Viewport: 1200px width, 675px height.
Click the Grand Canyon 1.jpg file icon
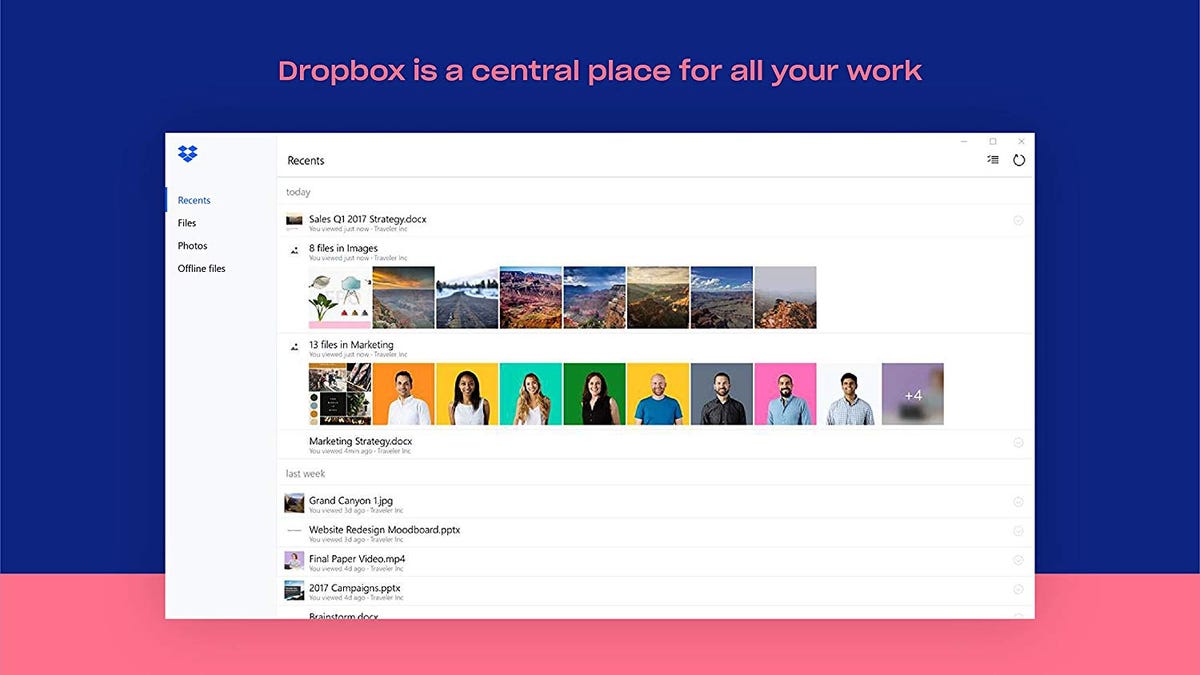[294, 503]
